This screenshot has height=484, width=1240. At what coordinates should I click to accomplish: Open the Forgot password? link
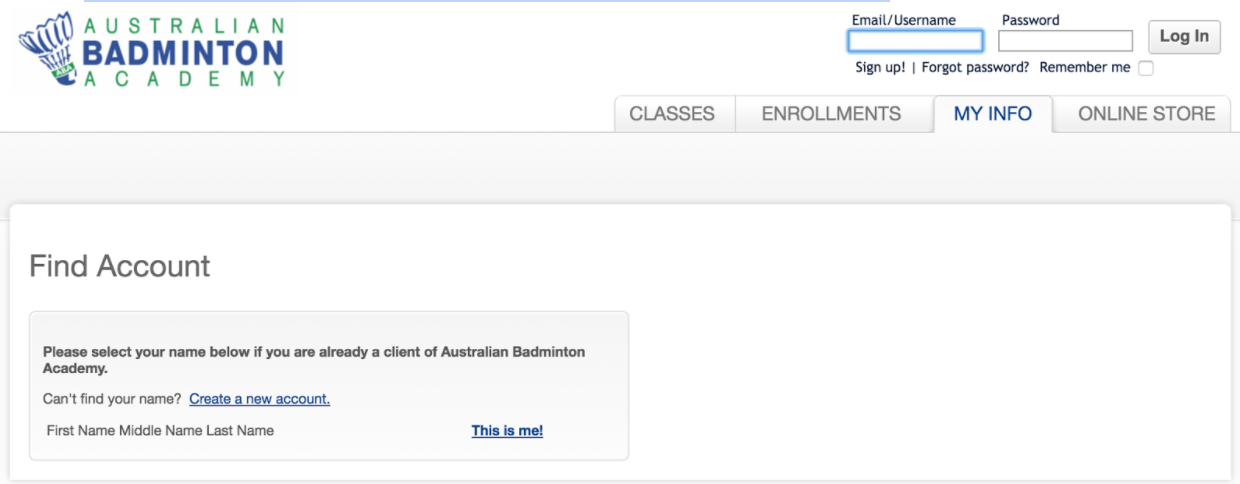(975, 68)
